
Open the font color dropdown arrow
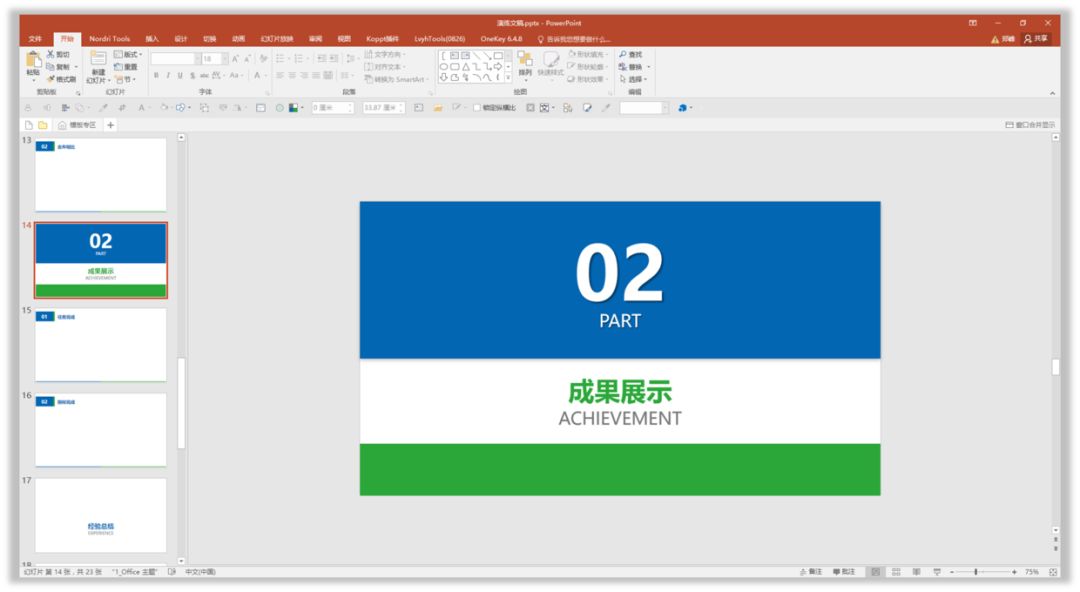point(266,75)
